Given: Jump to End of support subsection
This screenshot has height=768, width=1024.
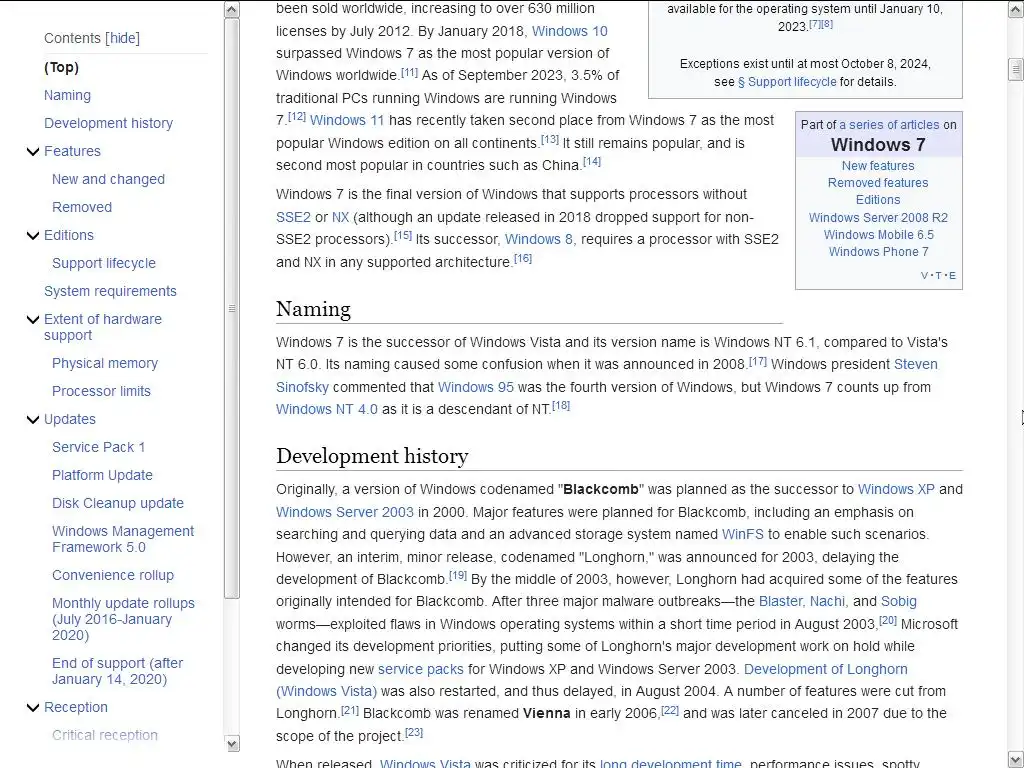Looking at the screenshot, I should pos(118,671).
